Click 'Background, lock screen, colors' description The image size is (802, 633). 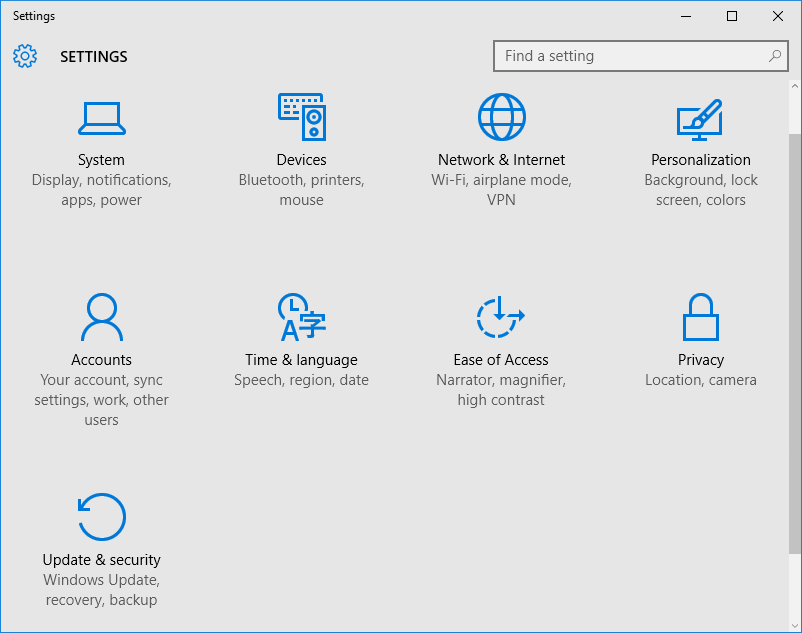pos(701,190)
